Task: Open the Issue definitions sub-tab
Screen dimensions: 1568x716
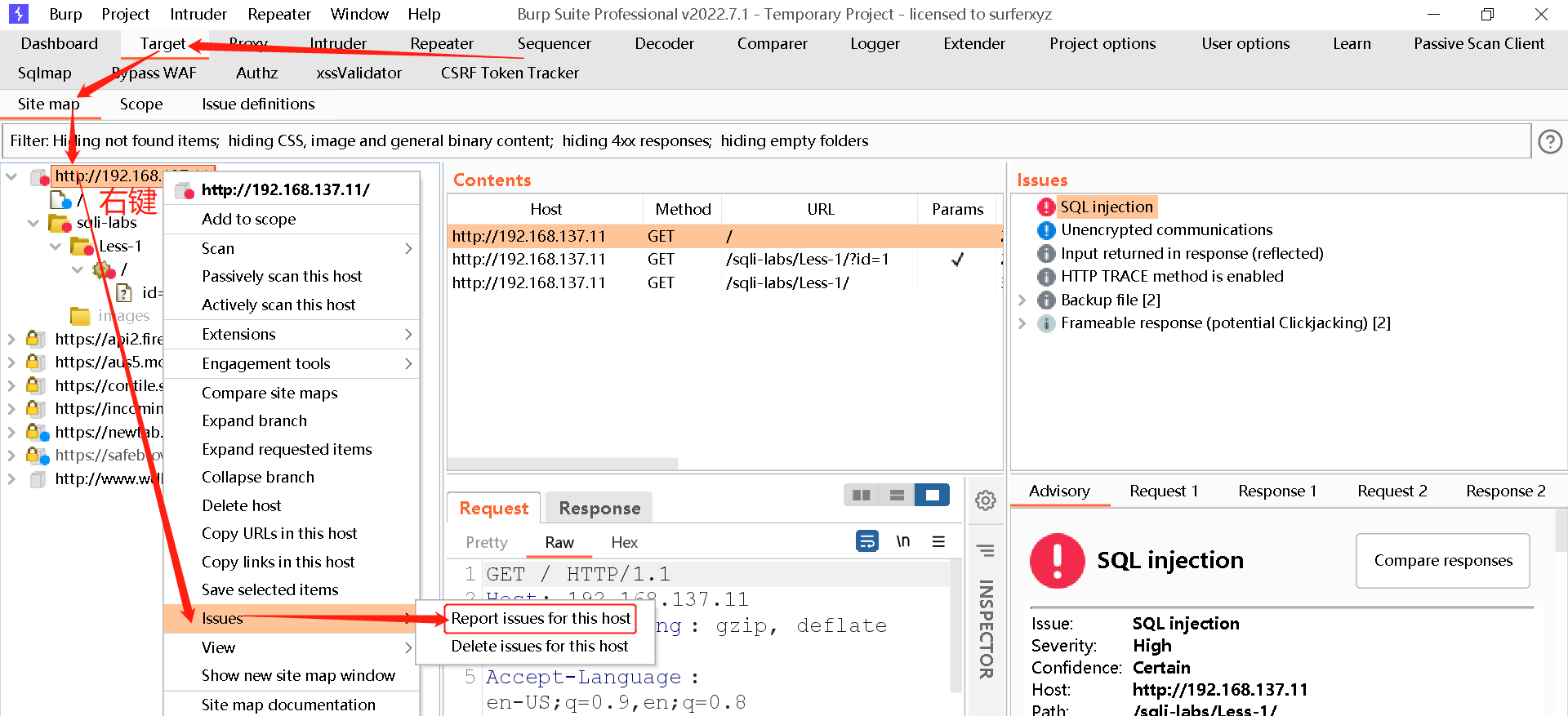Action: (258, 105)
